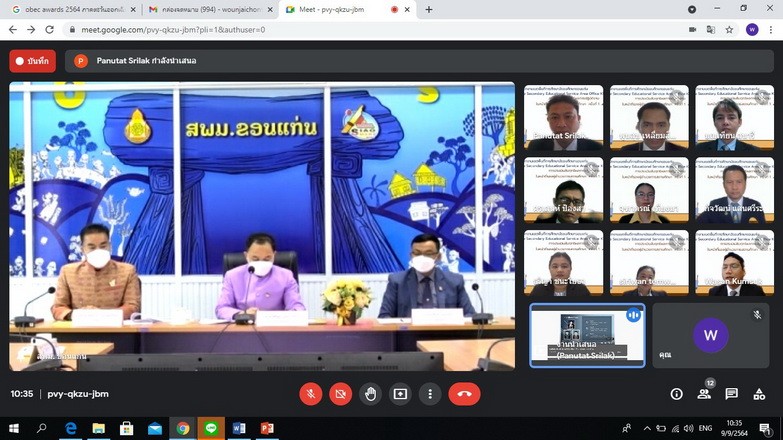Open the chat messages panel
Image resolution: width=783 pixels, height=440 pixels.
tap(732, 394)
